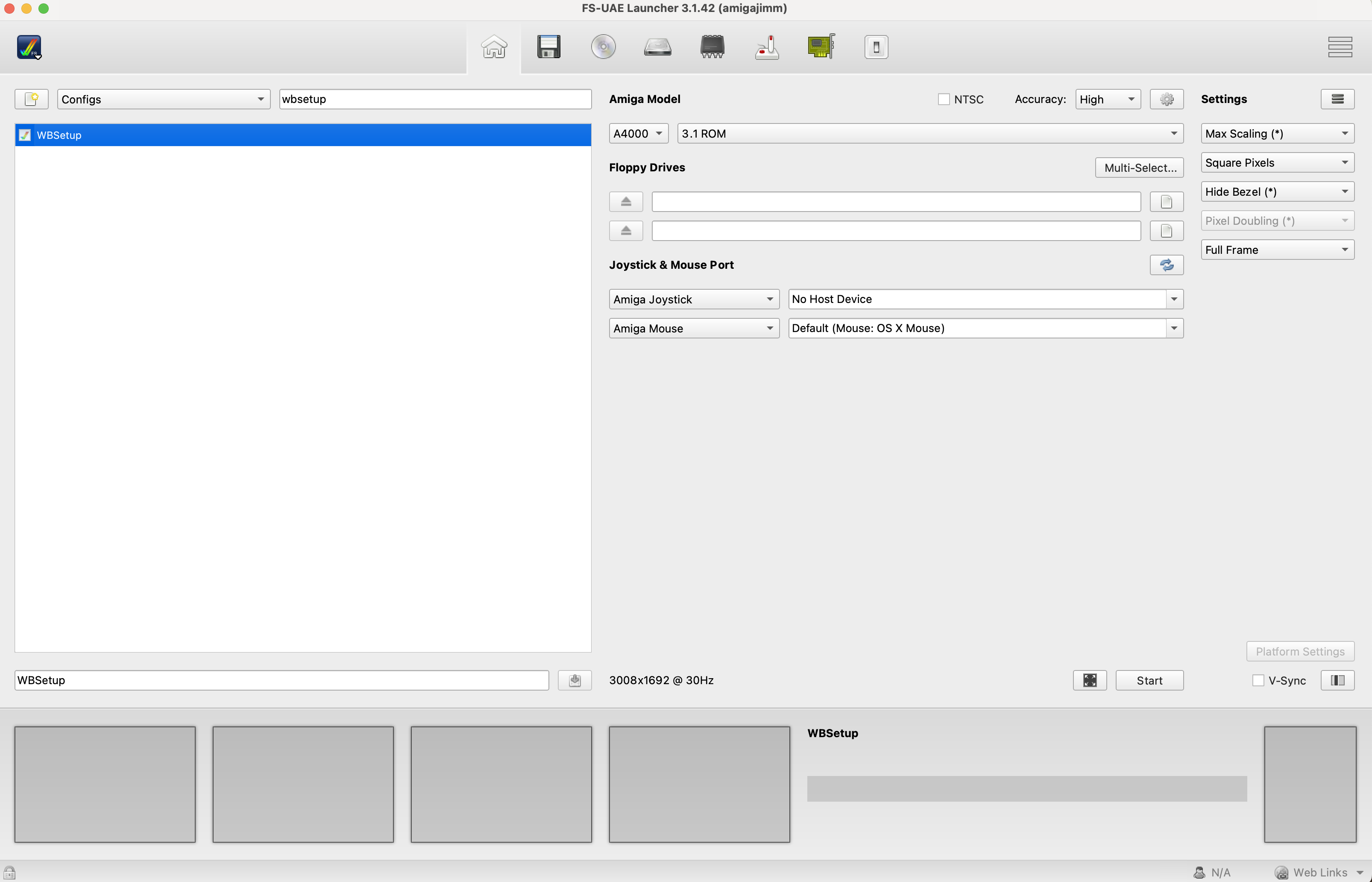The image size is (1372, 882).
Task: Open the CD-ROM drives tab icon
Action: (x=603, y=47)
